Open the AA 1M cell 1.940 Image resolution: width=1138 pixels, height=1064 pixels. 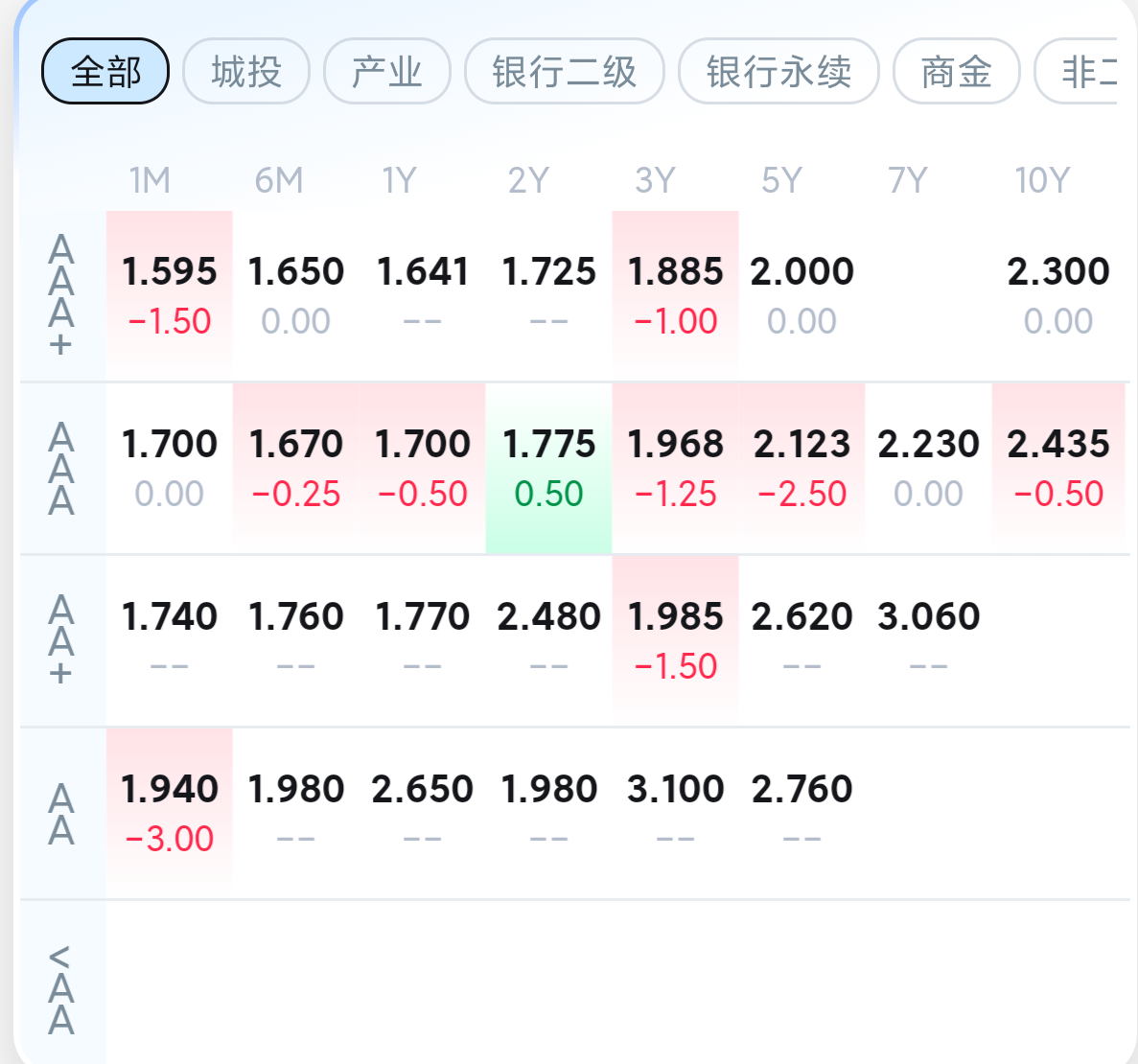pyautogui.click(x=170, y=812)
